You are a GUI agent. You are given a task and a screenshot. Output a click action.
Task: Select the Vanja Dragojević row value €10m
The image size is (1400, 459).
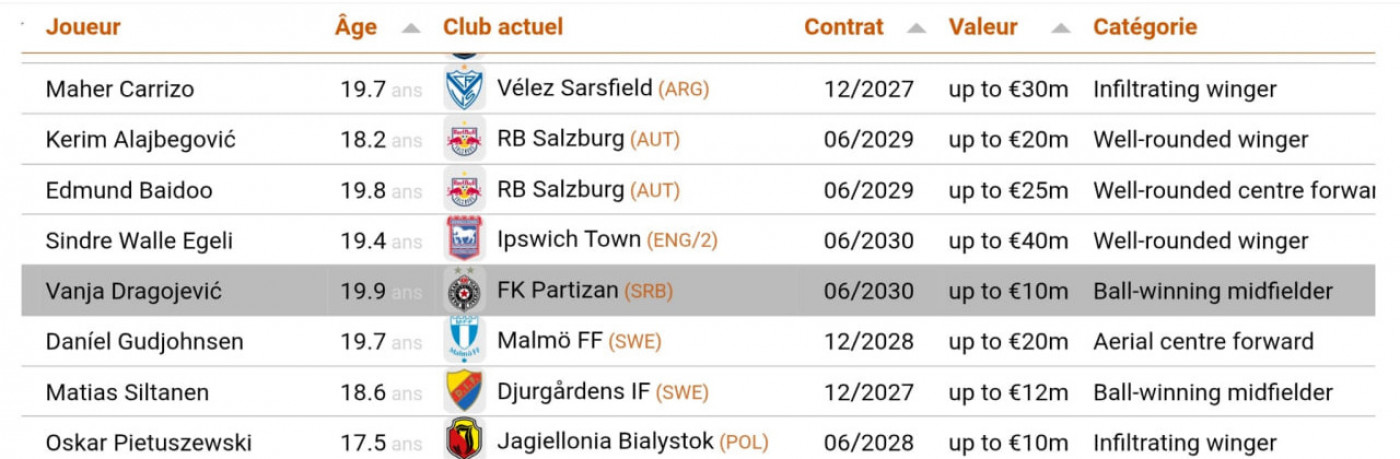1008,291
